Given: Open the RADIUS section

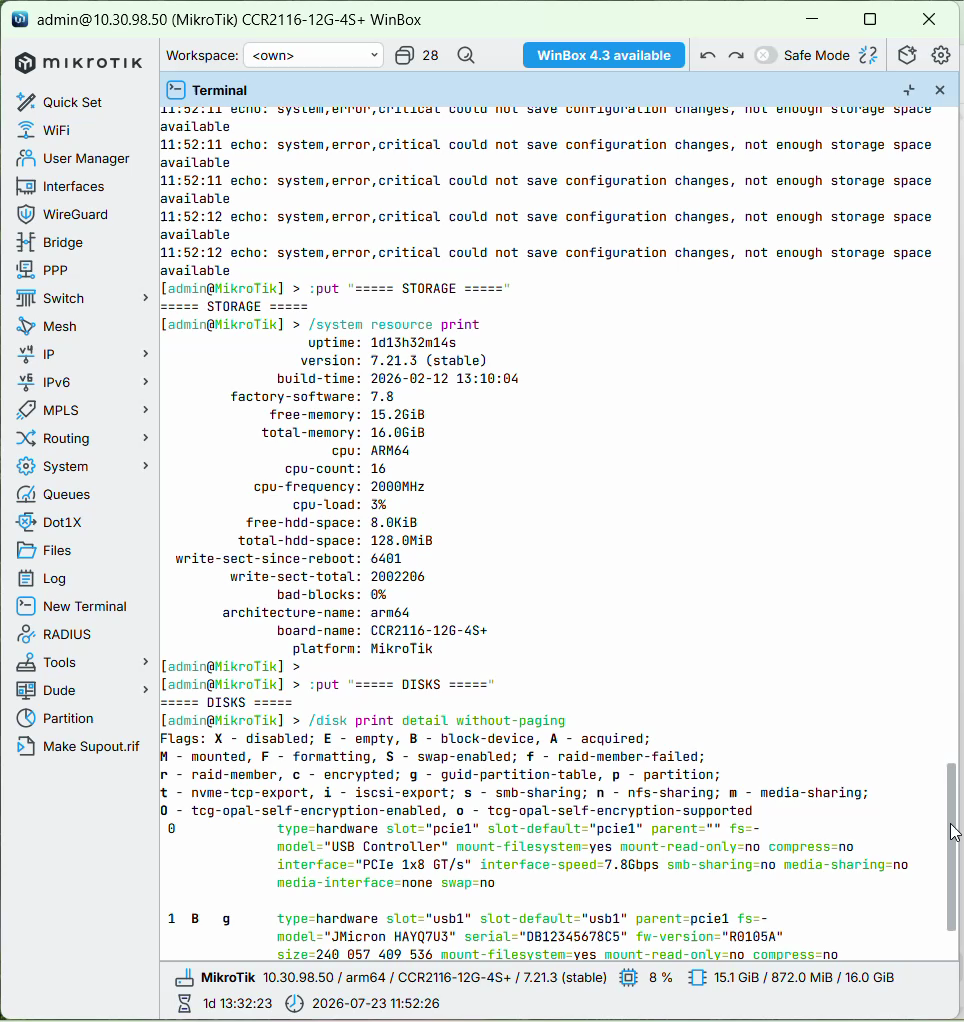Looking at the screenshot, I should point(66,635).
